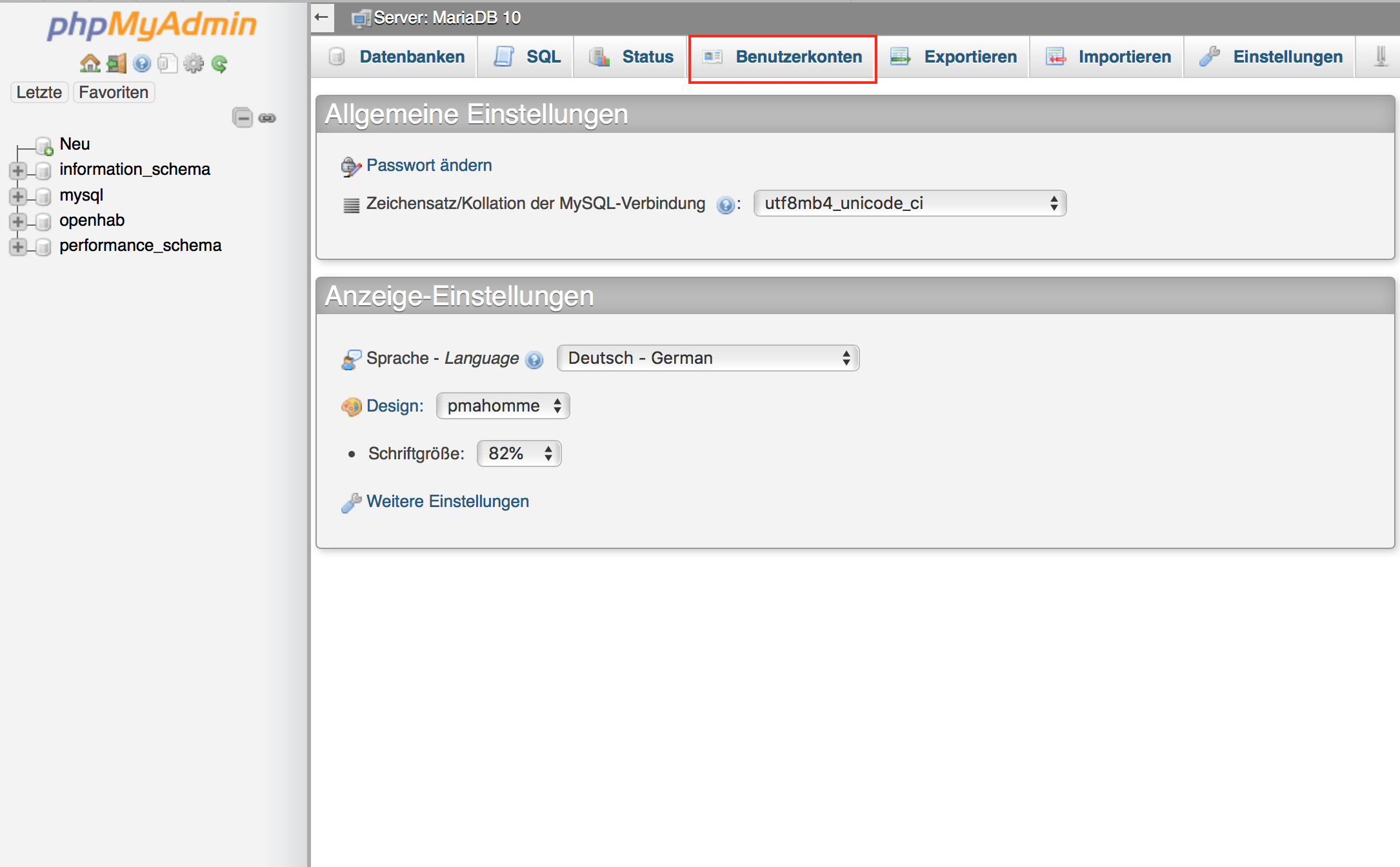Click the Favoriten button

pyautogui.click(x=114, y=92)
